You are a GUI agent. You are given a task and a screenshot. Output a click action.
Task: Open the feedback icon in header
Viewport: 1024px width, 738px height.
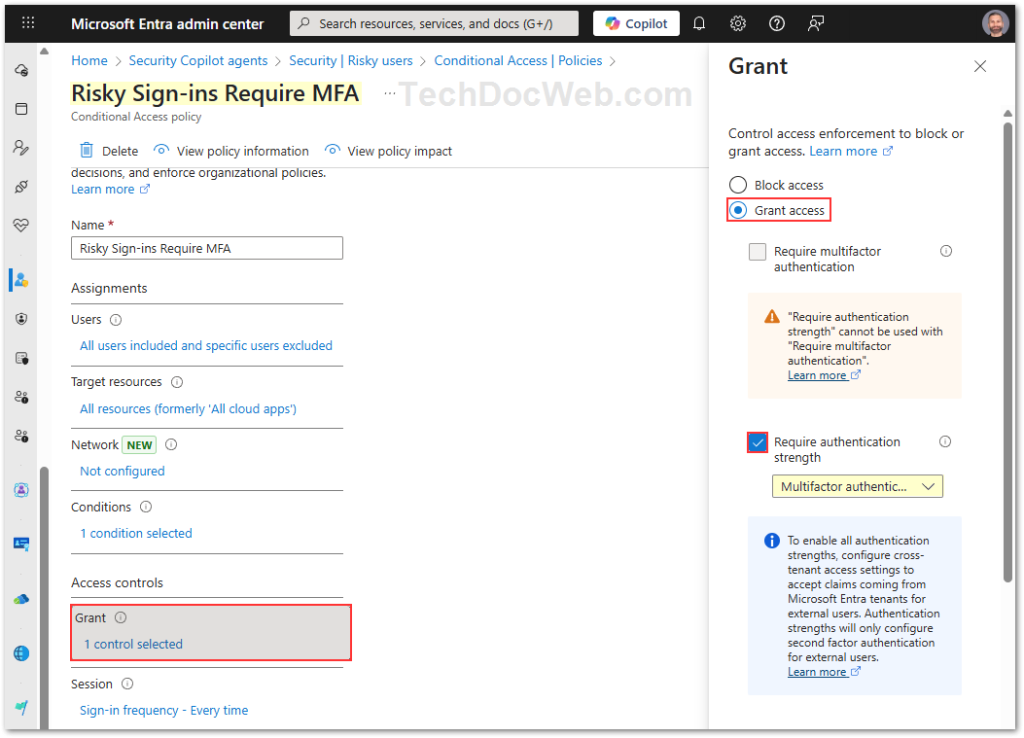817,23
